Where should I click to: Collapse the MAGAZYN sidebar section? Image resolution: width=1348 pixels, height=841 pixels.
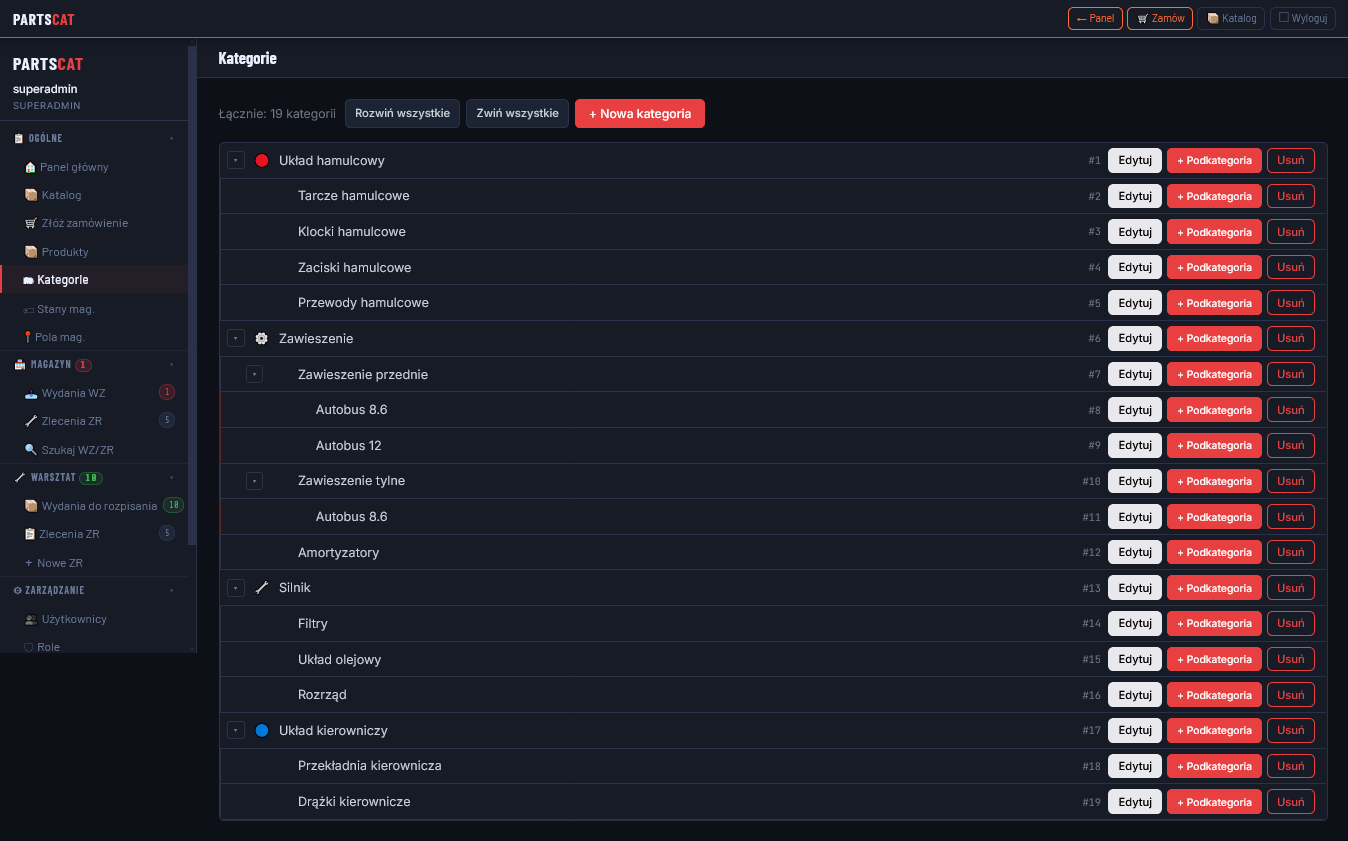pyautogui.click(x=171, y=364)
